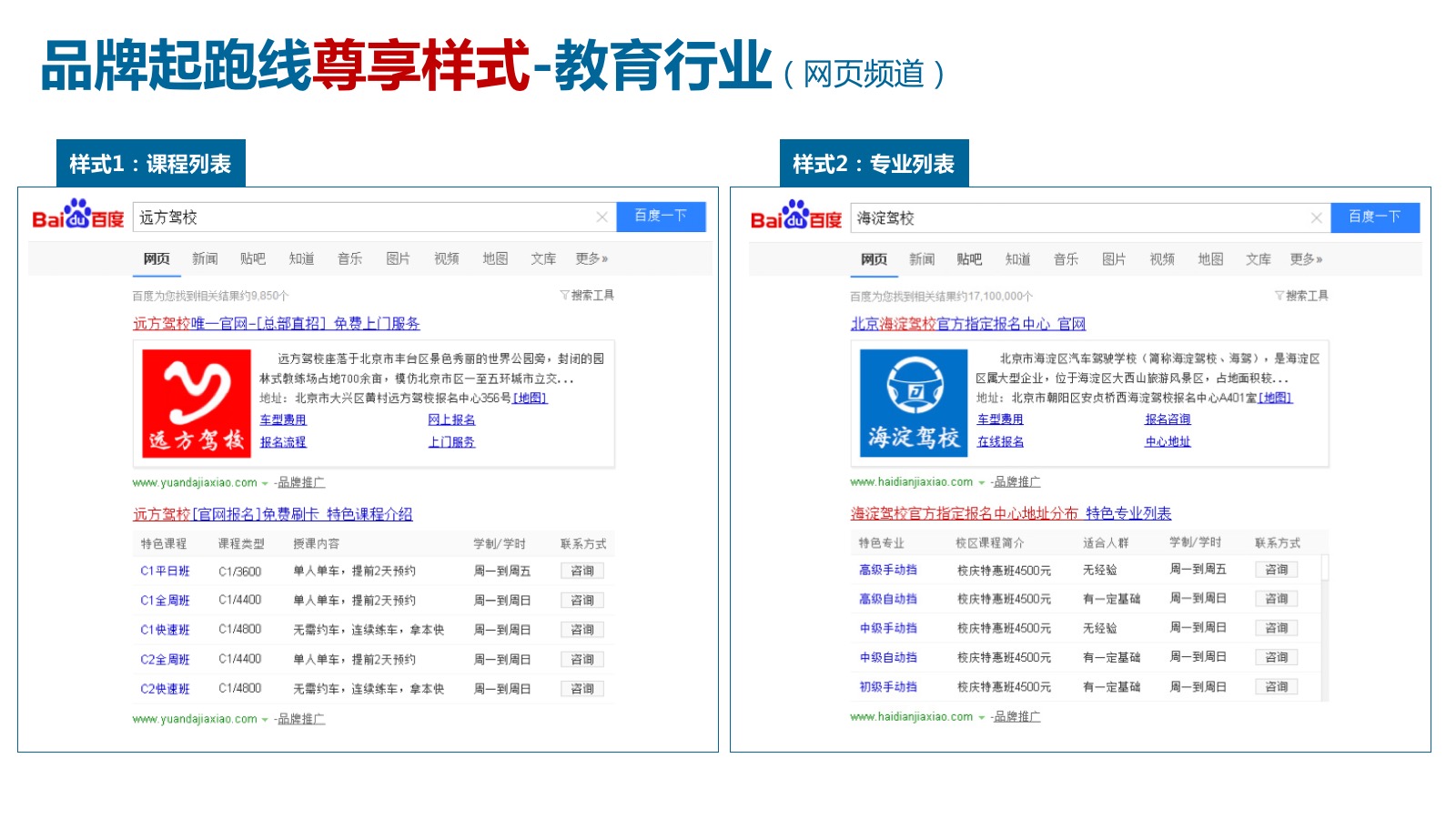
Task: Click 咨询 button in C1平日班 row
Action: coord(582,571)
